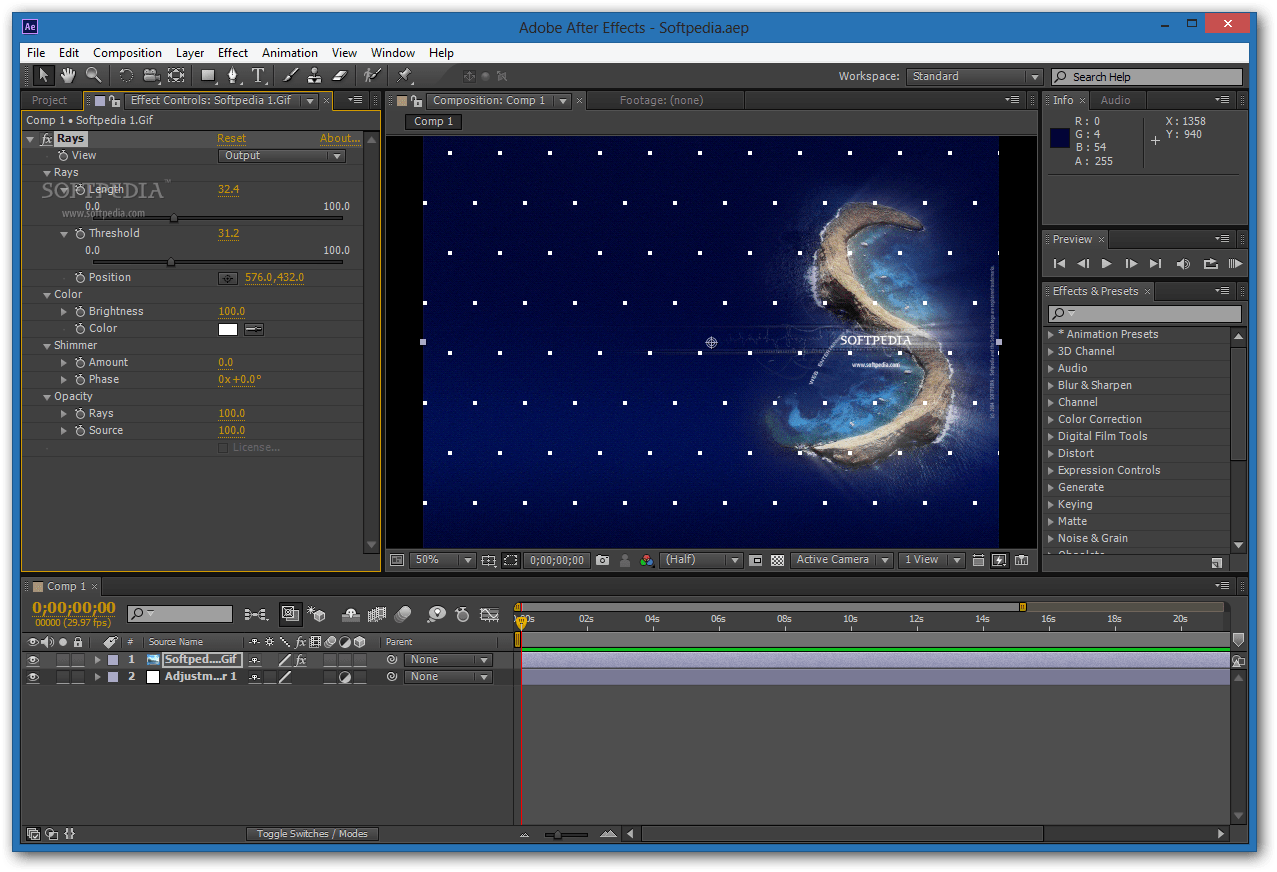
Task: Click Fast Previews lightning icon
Action: [x=999, y=560]
